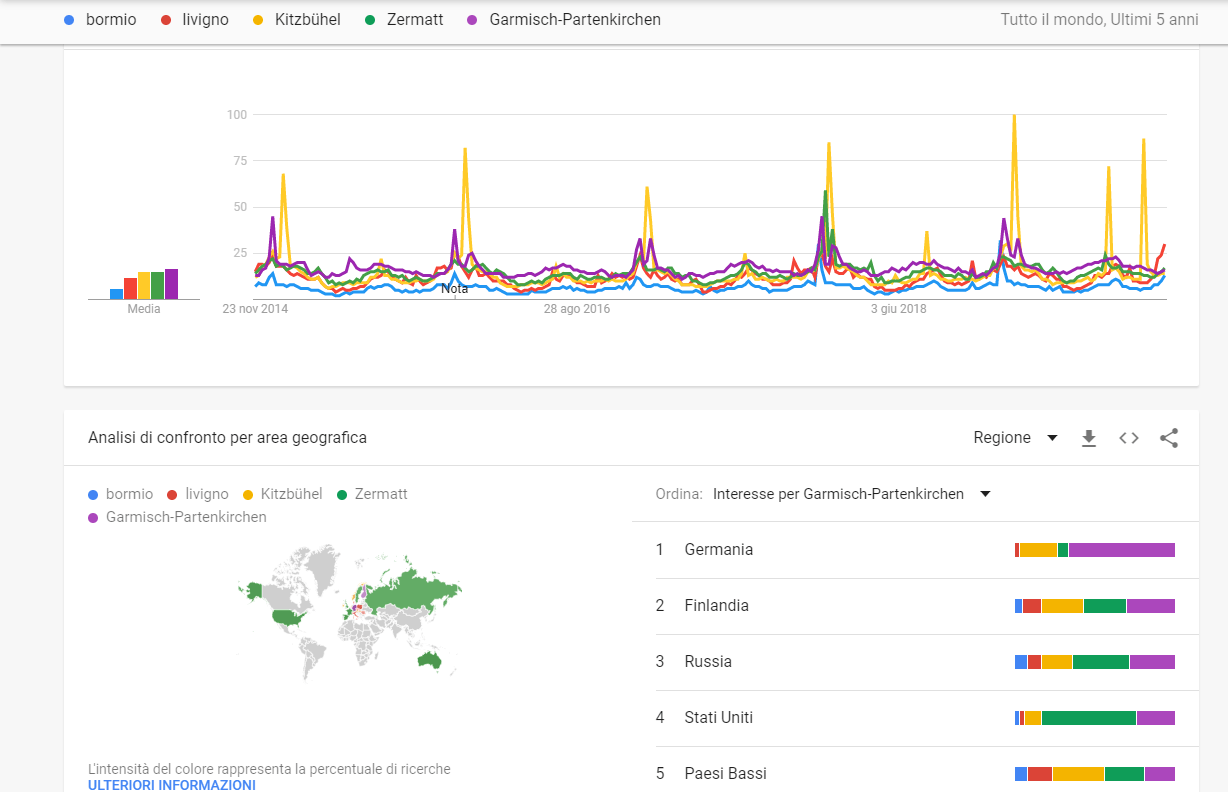1228x792 pixels.
Task: Expand the Ordina sort dropdown arrow
Action: click(985, 494)
